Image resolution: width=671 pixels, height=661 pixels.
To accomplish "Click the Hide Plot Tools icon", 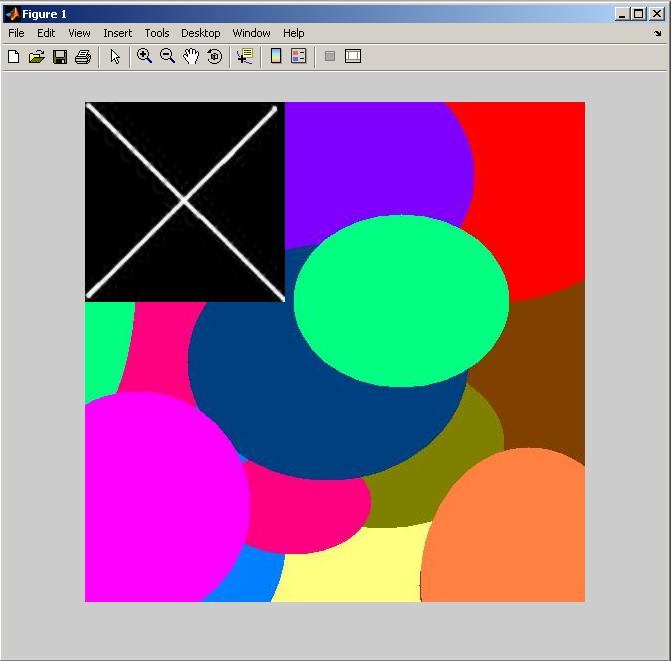I will point(330,57).
